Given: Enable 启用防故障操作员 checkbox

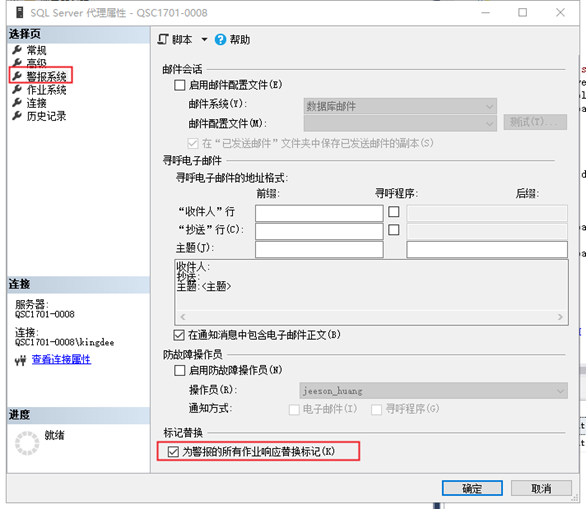Looking at the screenshot, I should pos(180,370).
